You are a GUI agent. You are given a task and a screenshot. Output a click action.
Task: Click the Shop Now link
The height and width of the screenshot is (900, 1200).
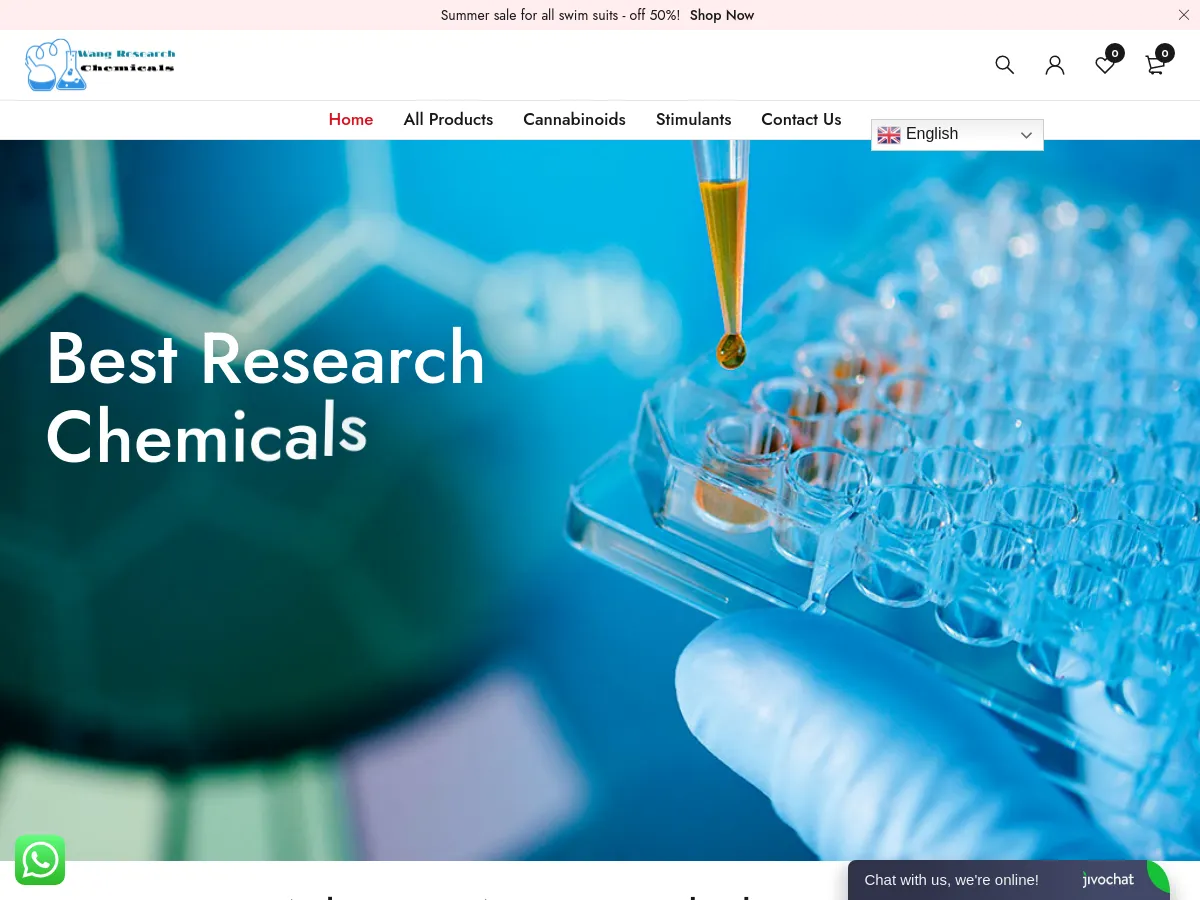point(722,14)
